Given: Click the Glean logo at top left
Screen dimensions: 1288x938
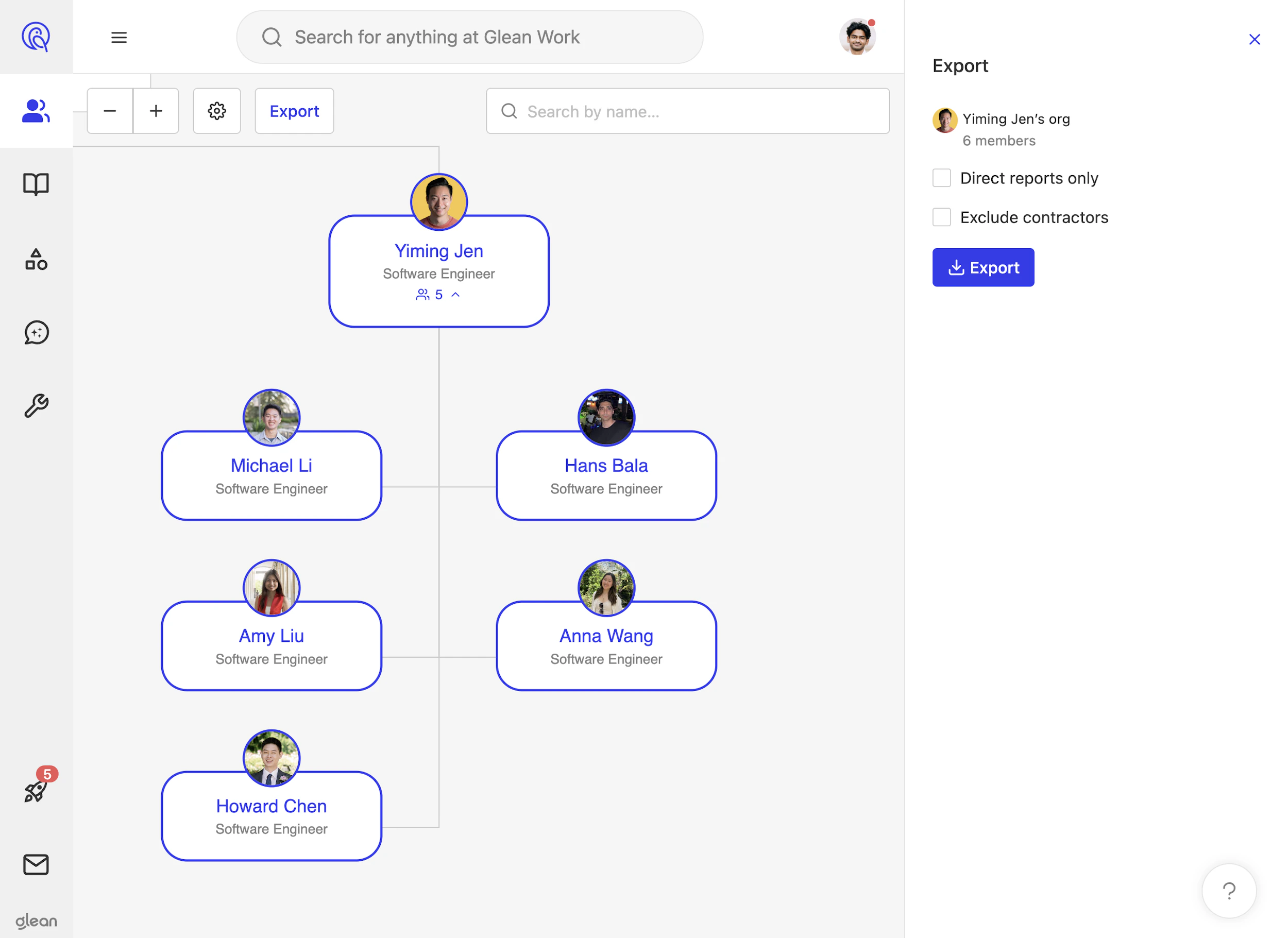Looking at the screenshot, I should (36, 37).
